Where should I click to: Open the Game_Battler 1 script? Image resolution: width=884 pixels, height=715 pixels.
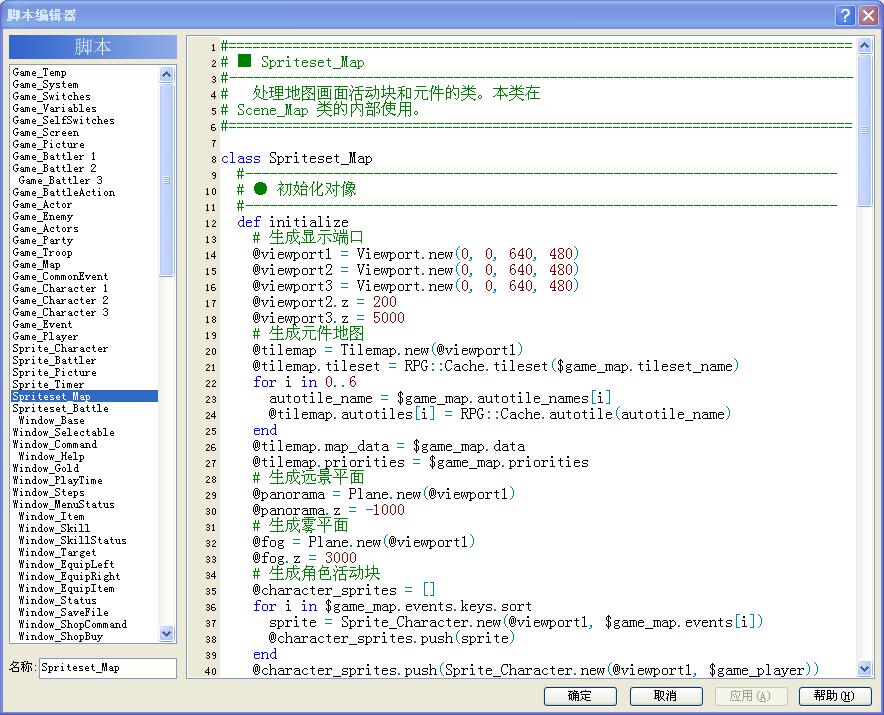(x=54, y=156)
